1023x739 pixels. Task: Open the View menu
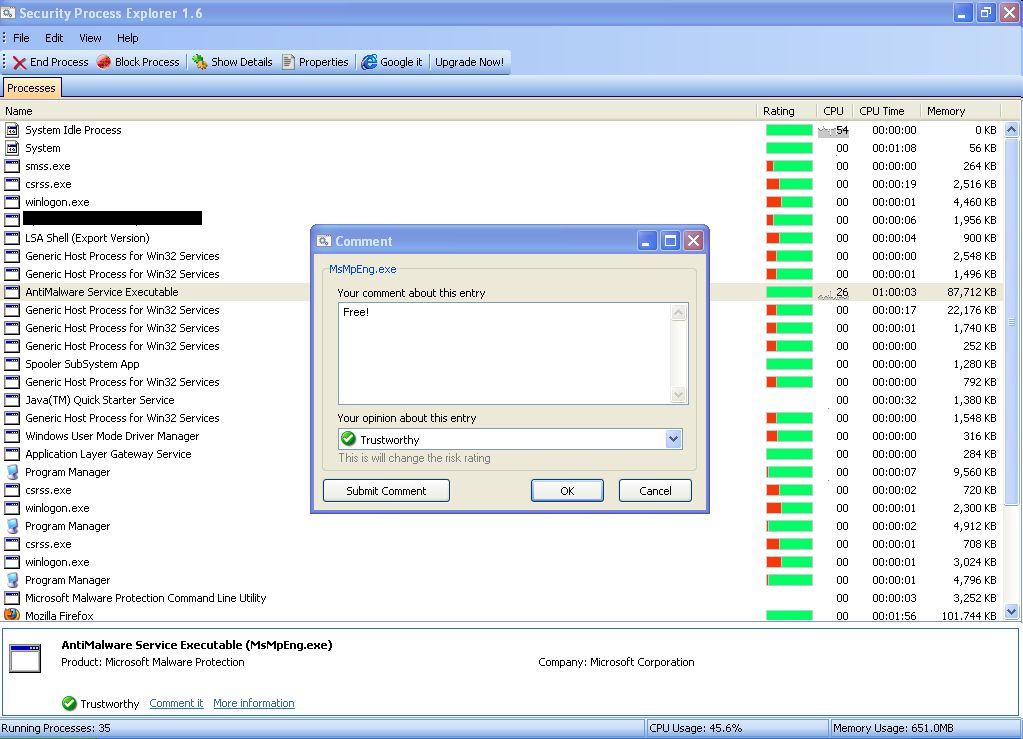[90, 38]
